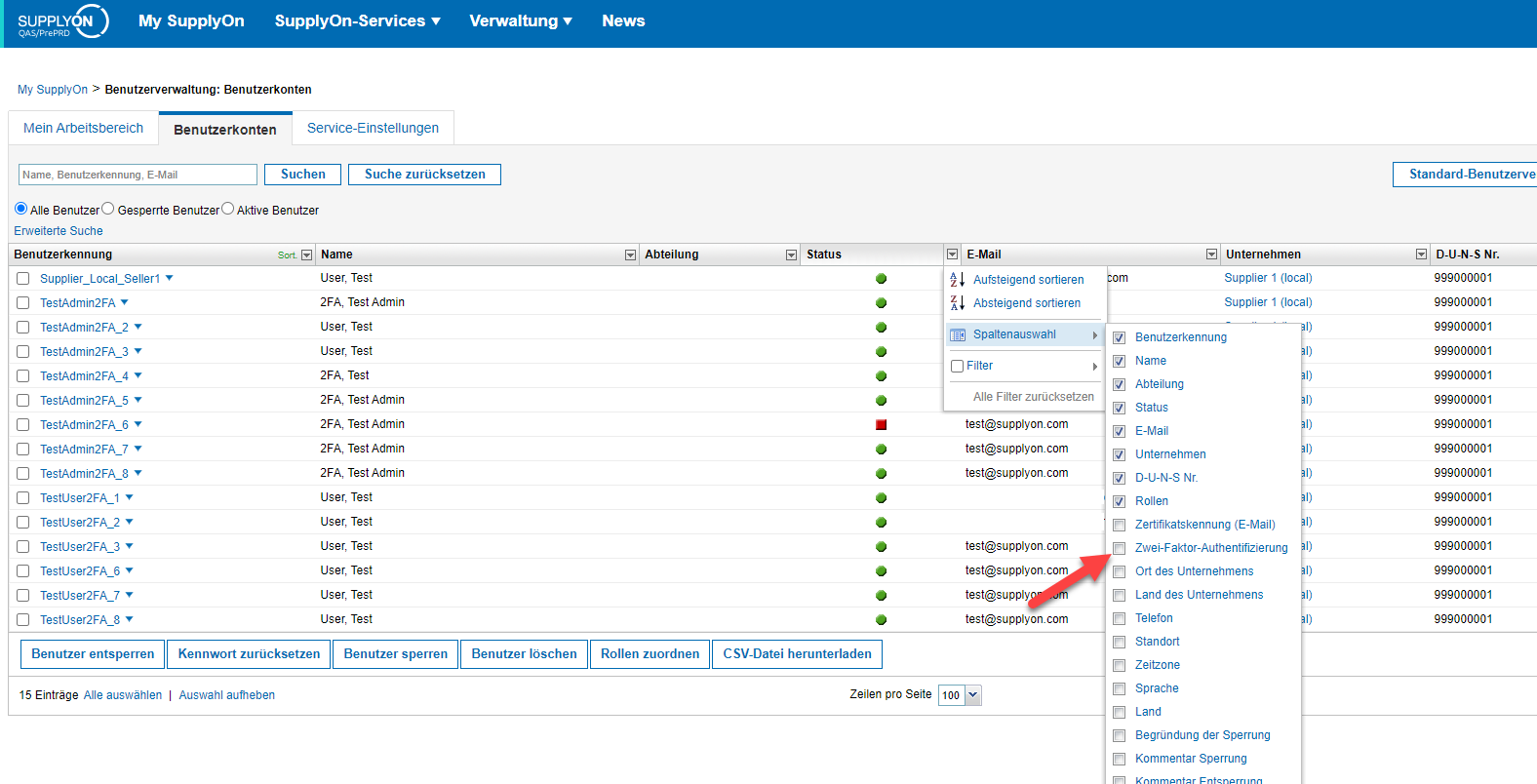
Task: Click My SupplyOn breadcrumb link
Action: click(53, 90)
